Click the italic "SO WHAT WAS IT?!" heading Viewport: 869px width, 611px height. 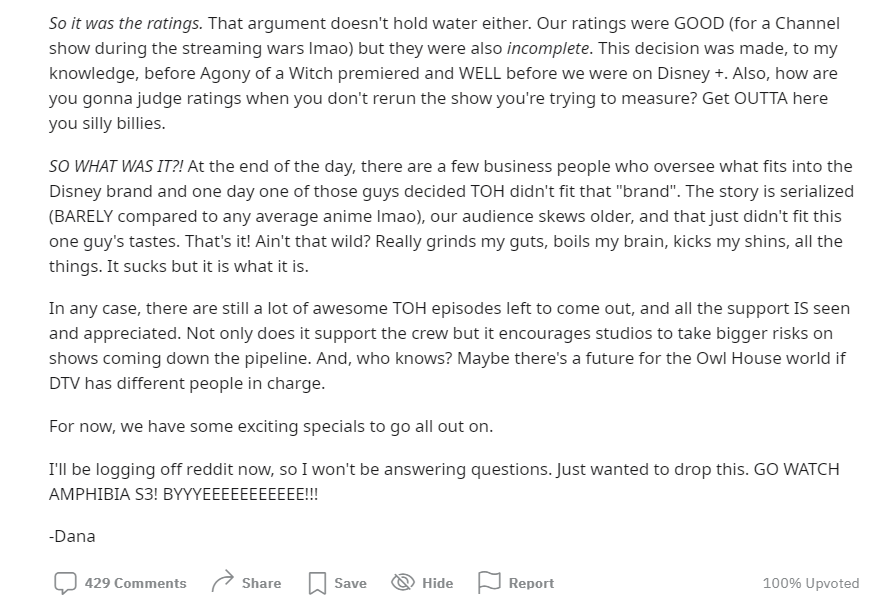pyautogui.click(x=116, y=166)
